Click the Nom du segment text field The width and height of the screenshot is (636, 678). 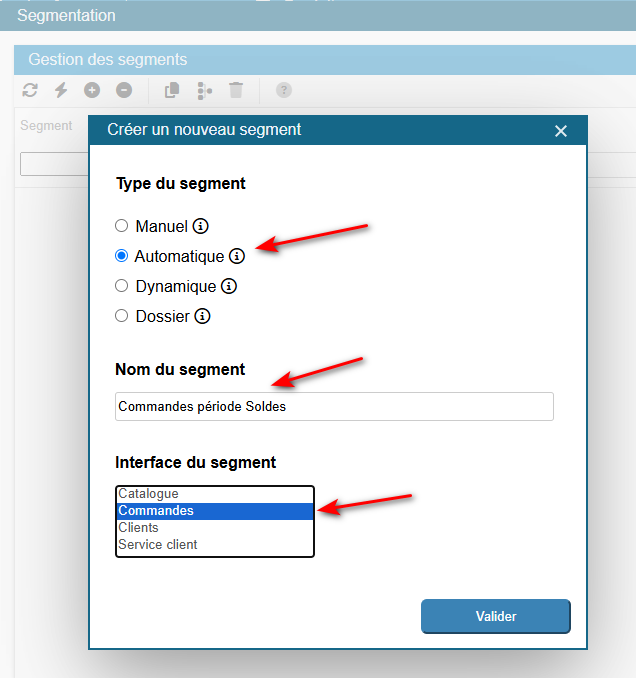click(334, 407)
